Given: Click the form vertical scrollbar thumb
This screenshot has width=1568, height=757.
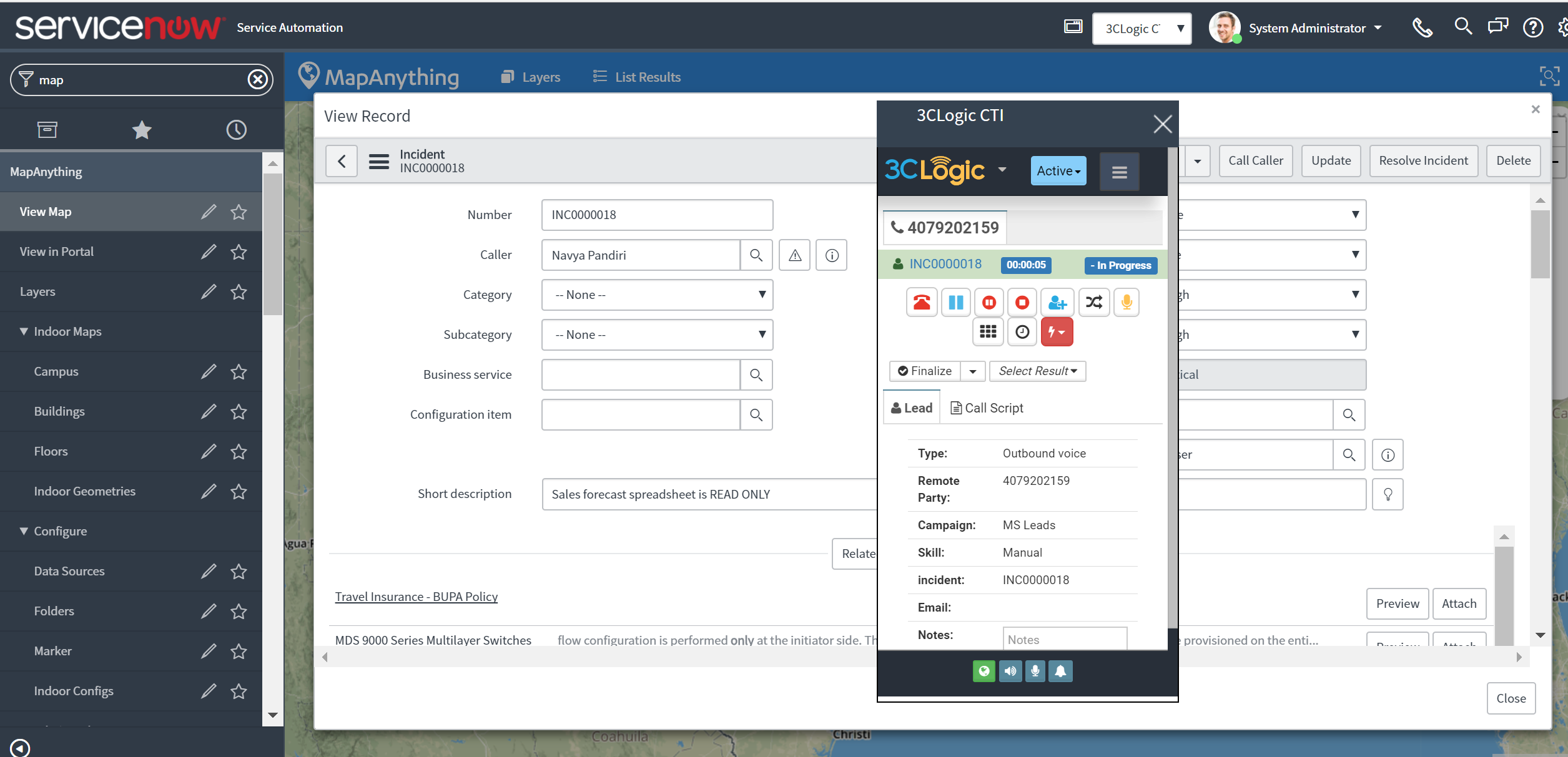Looking at the screenshot, I should pyautogui.click(x=1540, y=244).
